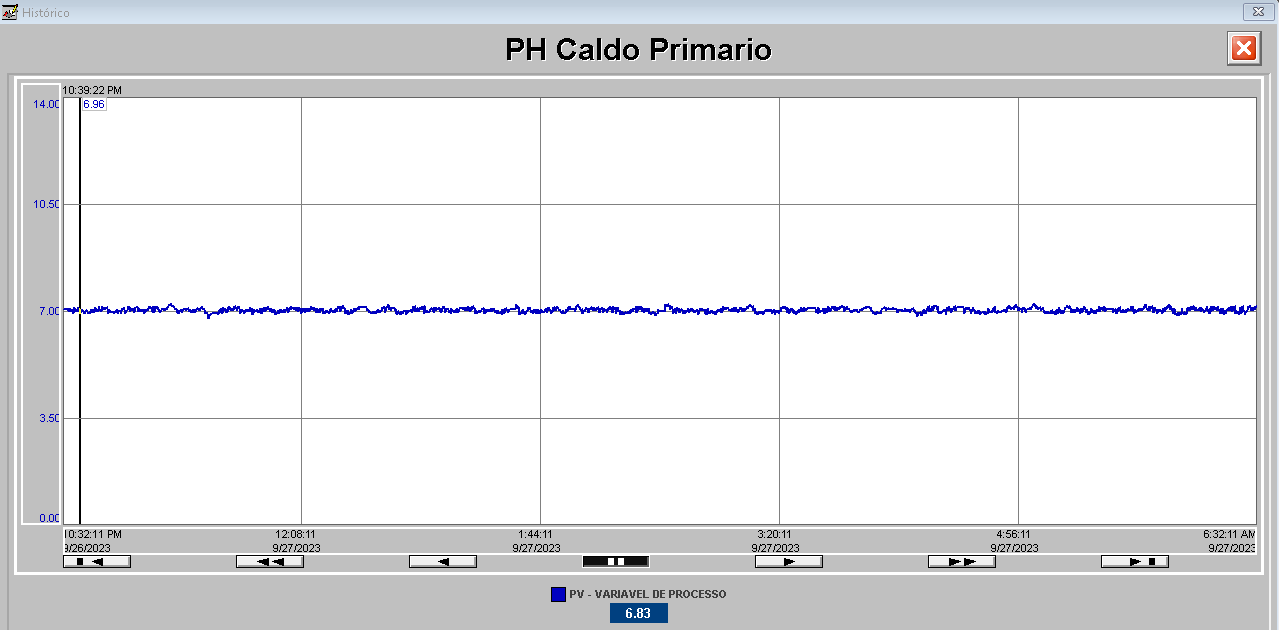Click the 0.00 Y-axis scale label
Screen dimensions: 1279x630
pos(49,518)
